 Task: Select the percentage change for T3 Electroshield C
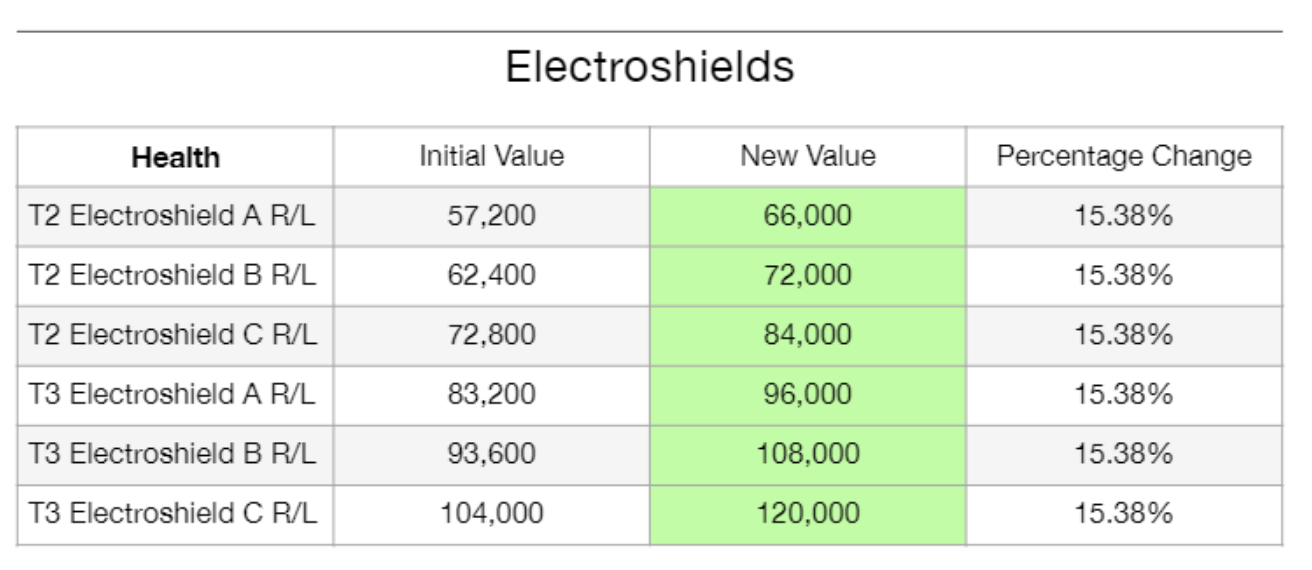point(1123,514)
